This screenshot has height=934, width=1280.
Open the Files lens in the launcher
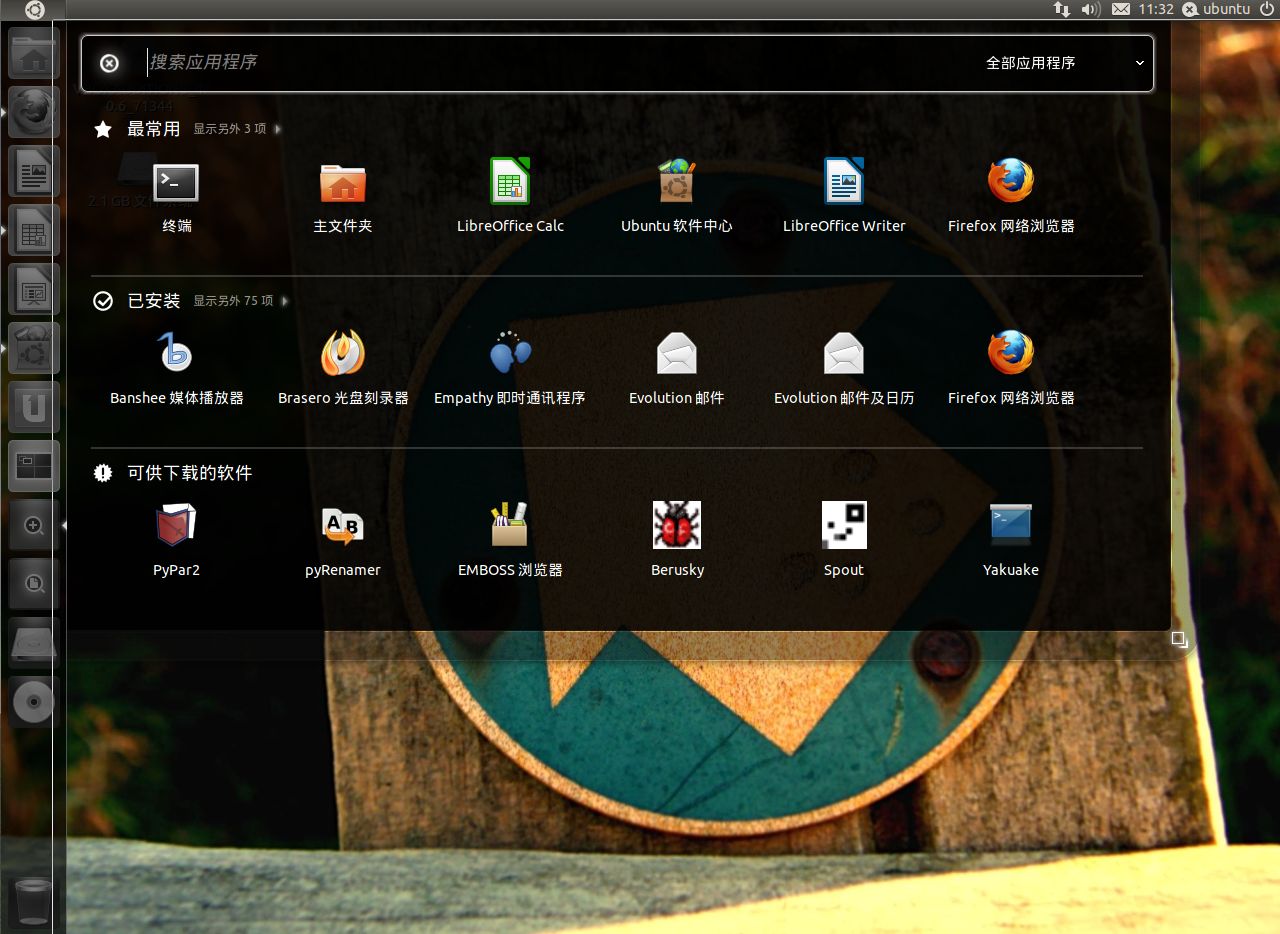34,584
